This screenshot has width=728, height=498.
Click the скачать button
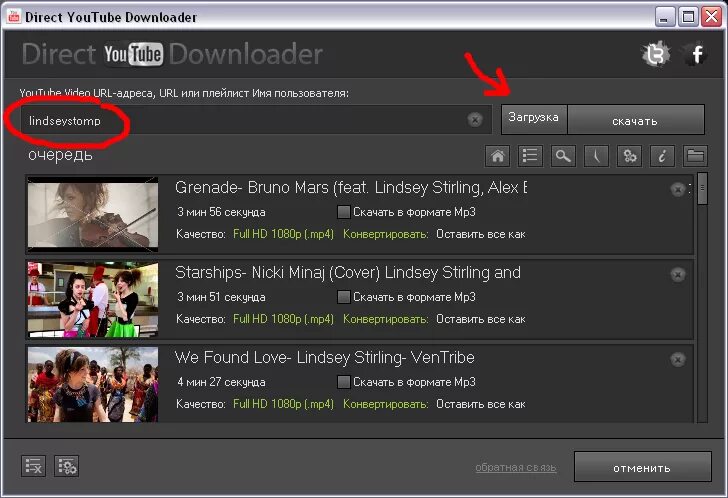(636, 121)
